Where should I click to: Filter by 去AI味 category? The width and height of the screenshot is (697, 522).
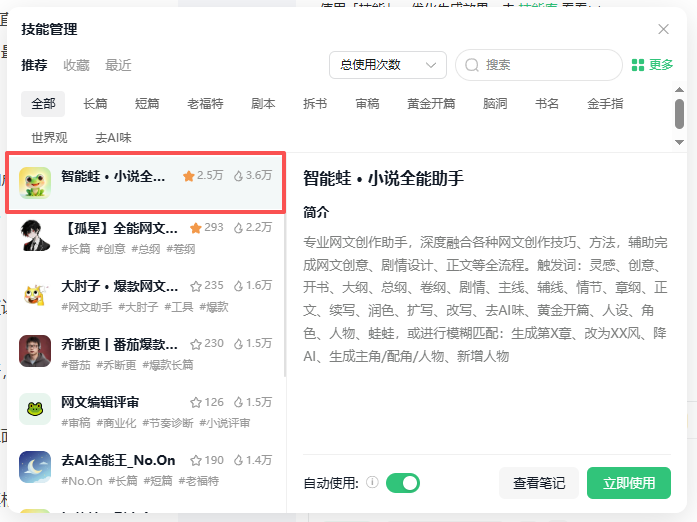tap(113, 138)
